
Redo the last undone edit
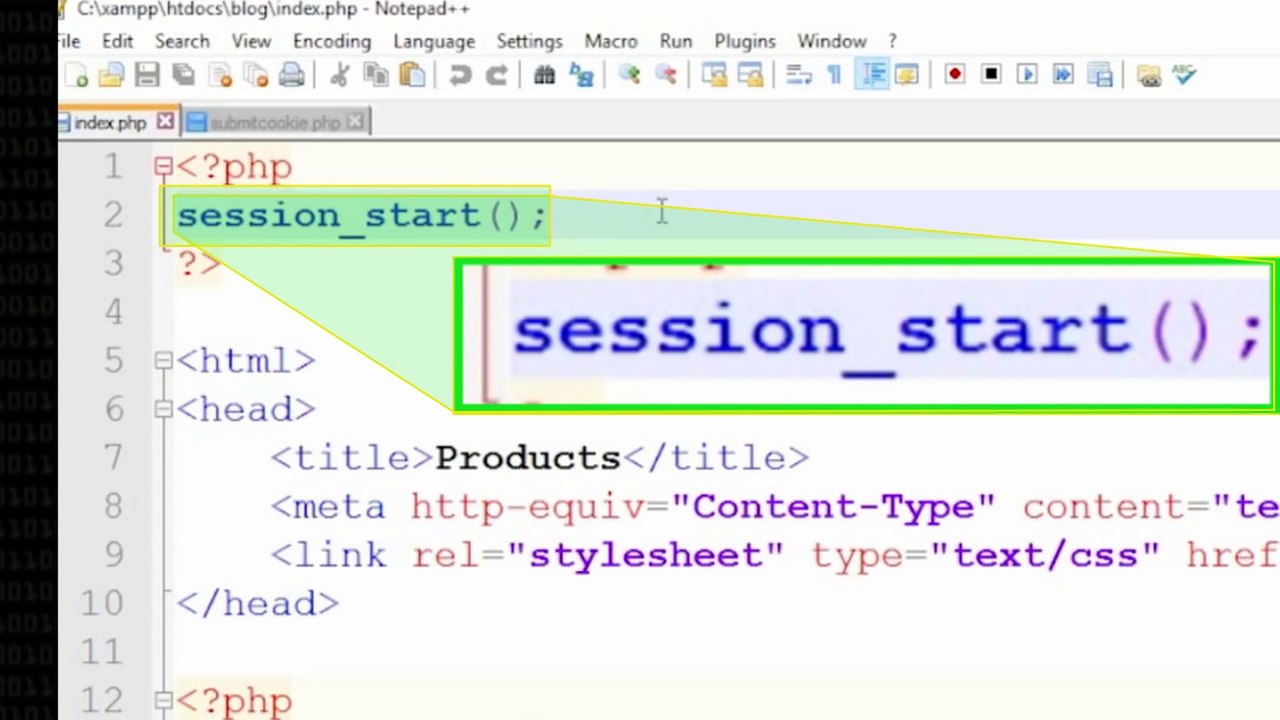coord(496,75)
